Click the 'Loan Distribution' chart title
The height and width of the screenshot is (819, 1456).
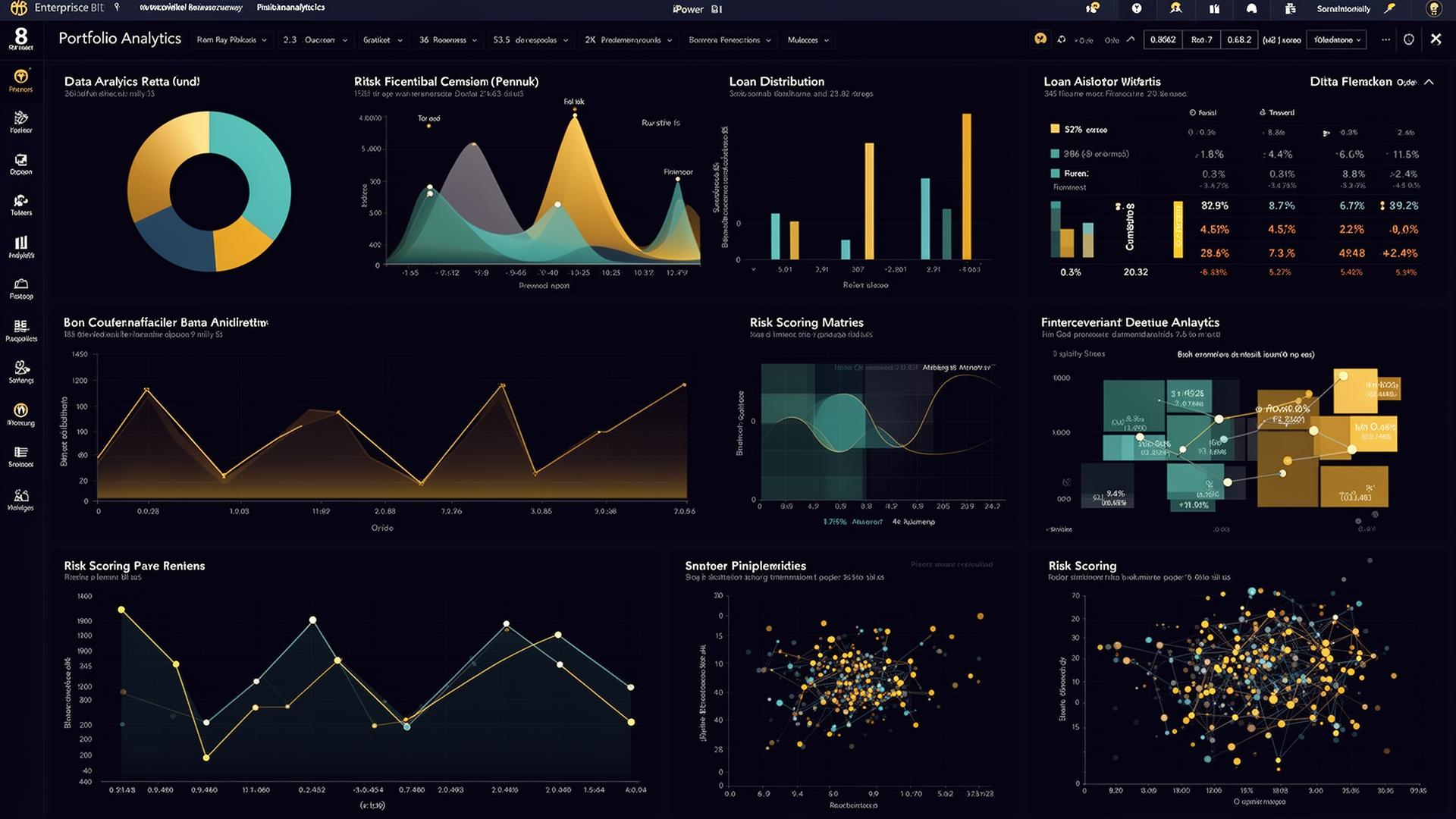(x=777, y=81)
